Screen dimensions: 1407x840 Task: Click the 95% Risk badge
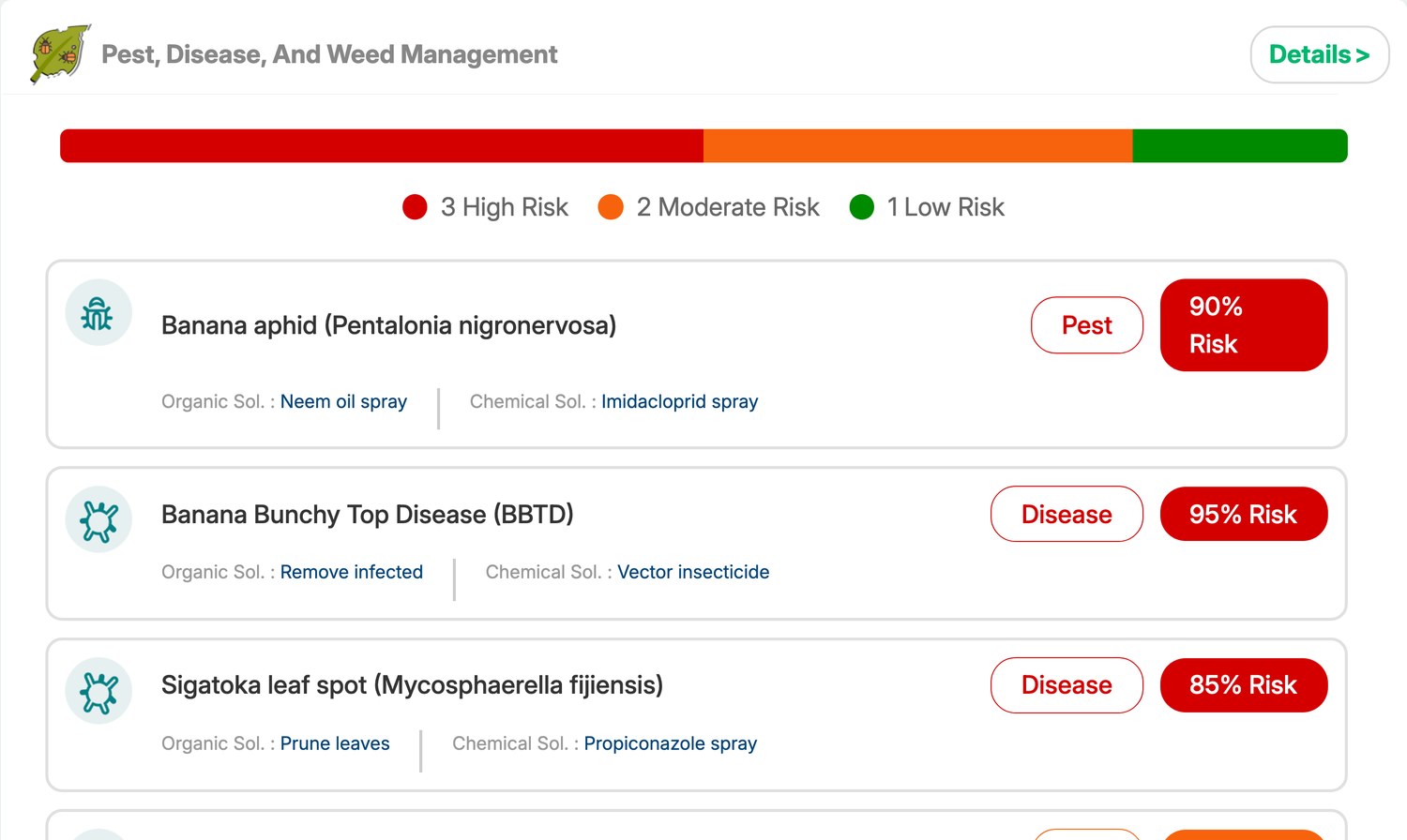click(x=1244, y=514)
